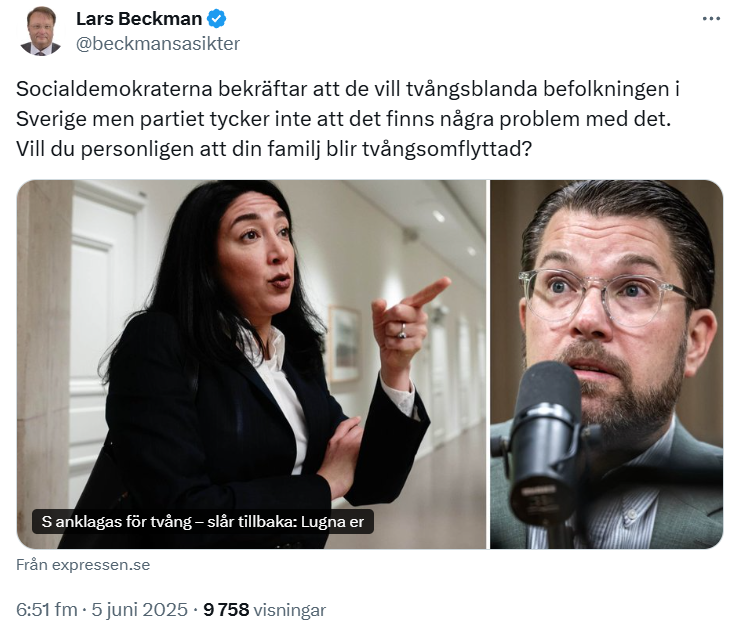Screen dimensions: 731x633
Task: Open the 9 758 view count
Action: click(x=226, y=609)
